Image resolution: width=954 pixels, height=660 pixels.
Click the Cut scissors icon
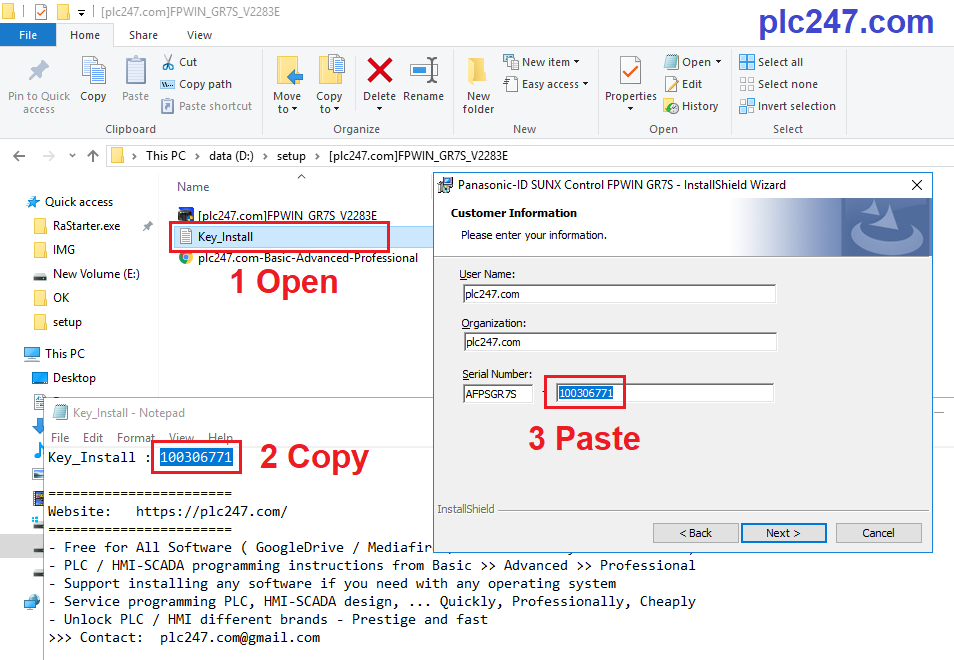click(169, 62)
